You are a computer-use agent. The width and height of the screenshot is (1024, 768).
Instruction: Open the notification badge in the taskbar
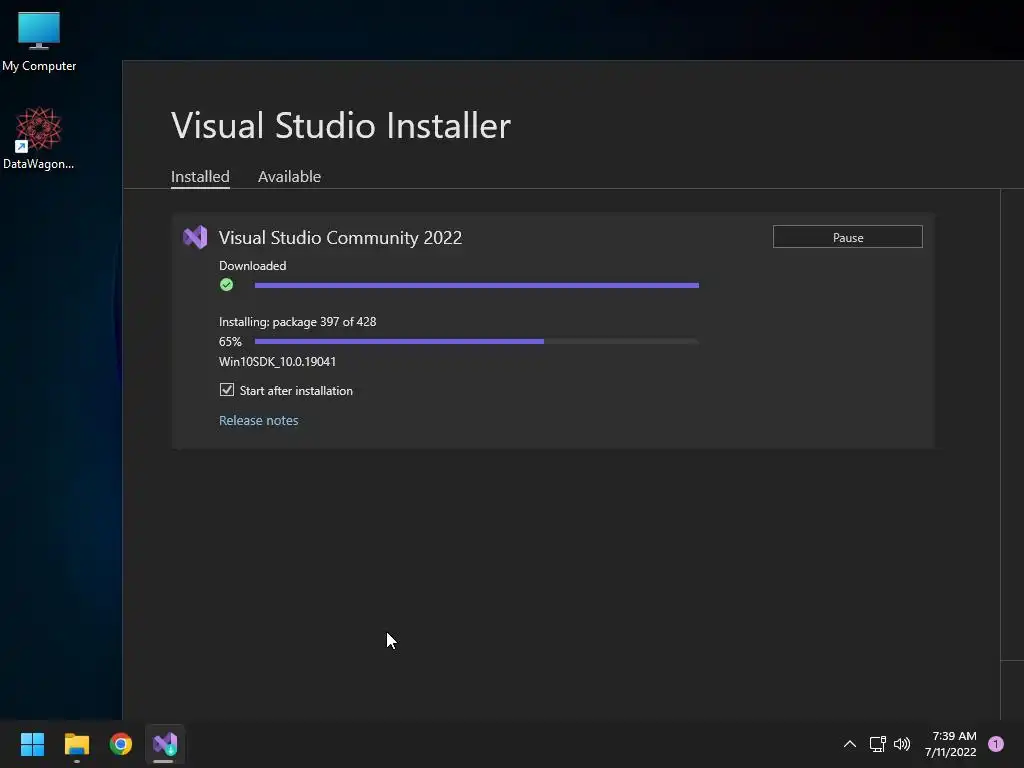coord(996,744)
